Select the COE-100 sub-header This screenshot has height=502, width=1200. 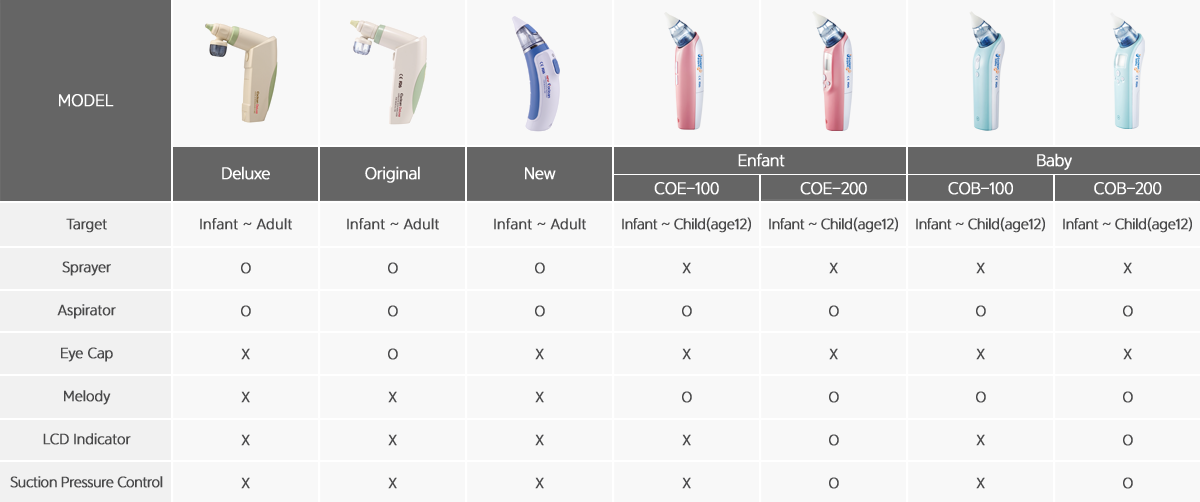pos(686,188)
